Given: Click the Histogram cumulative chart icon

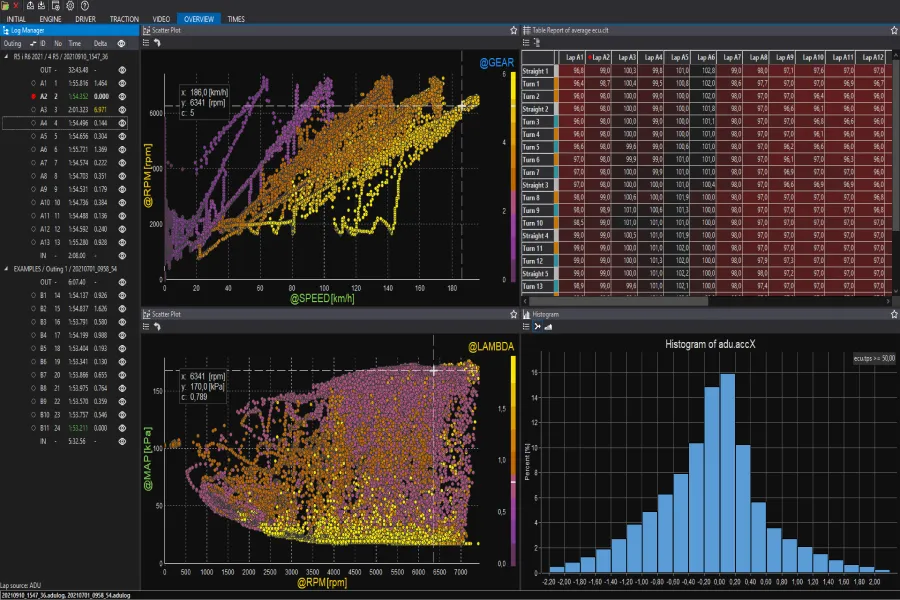Looking at the screenshot, I should point(548,327).
